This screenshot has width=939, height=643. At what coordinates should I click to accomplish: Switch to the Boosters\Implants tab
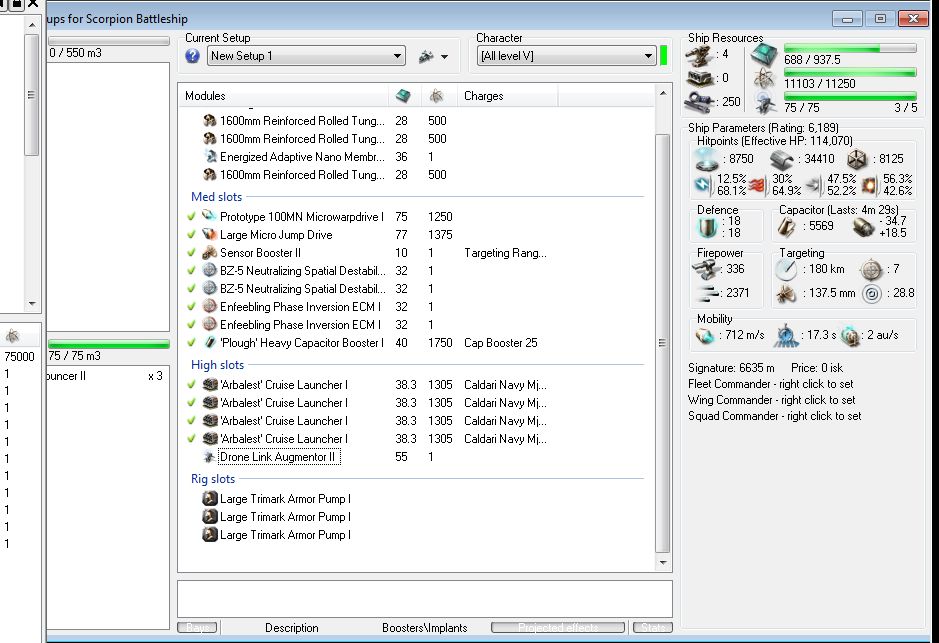pyautogui.click(x=425, y=627)
